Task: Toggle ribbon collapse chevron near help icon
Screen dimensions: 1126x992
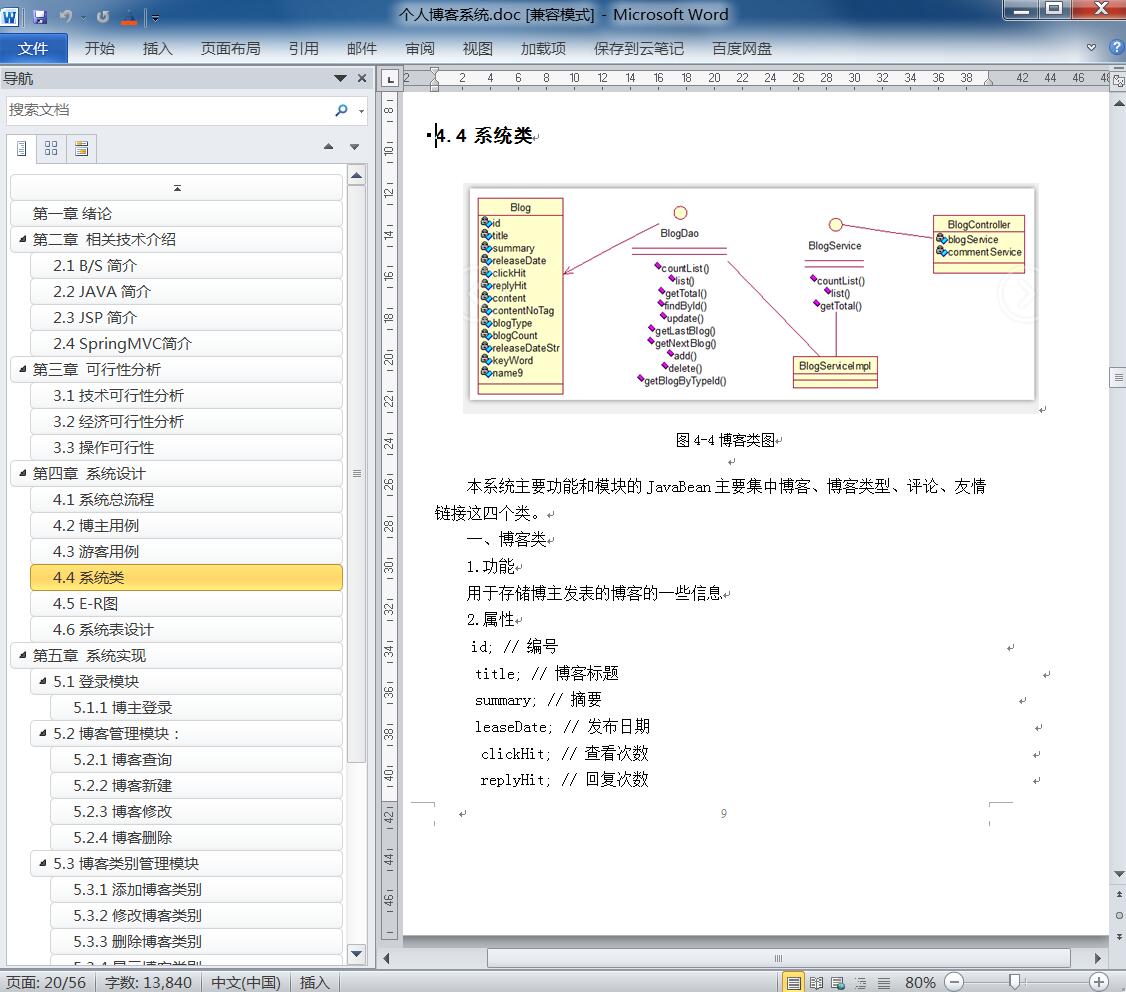Action: [x=1091, y=47]
